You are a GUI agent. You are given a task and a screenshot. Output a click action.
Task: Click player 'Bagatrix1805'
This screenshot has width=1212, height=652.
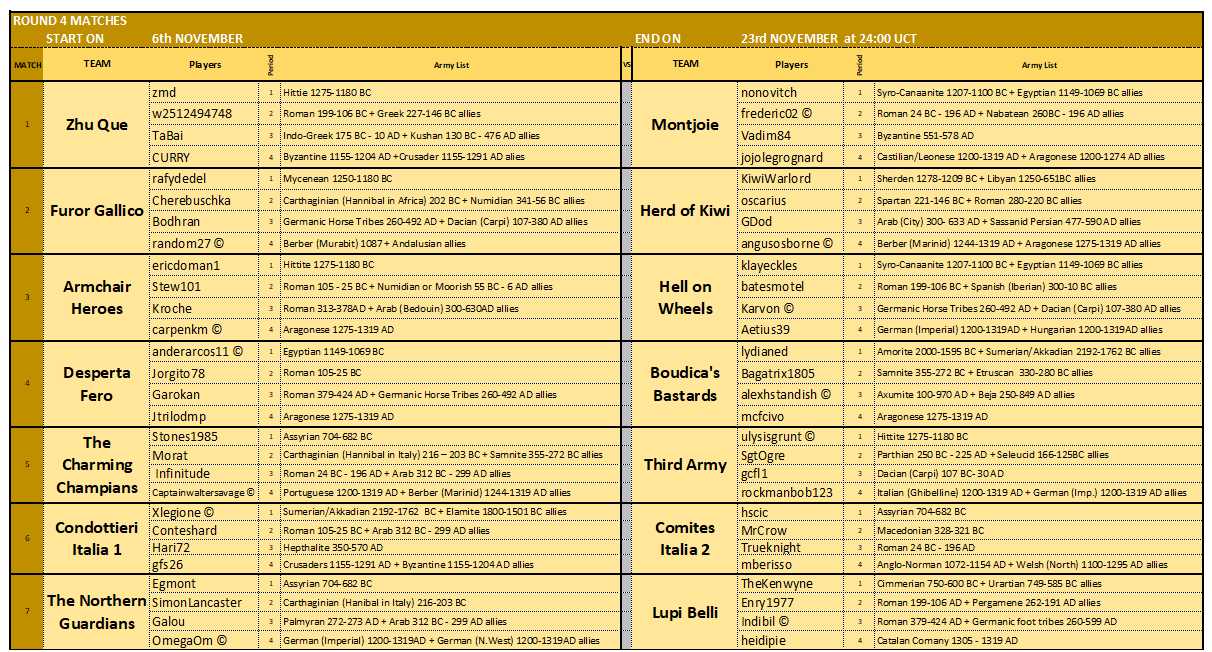pos(778,373)
